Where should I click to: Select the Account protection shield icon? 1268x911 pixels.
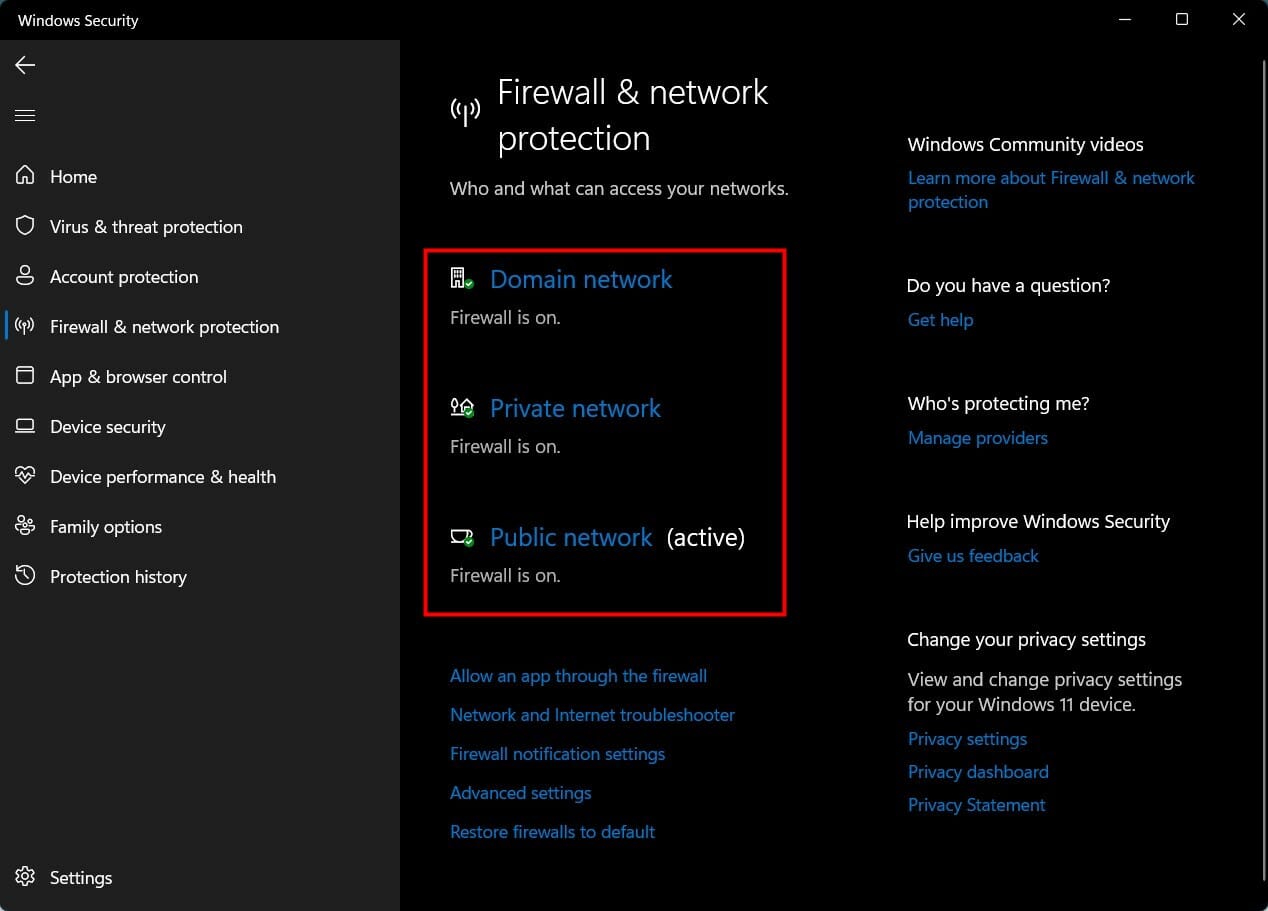(25, 276)
